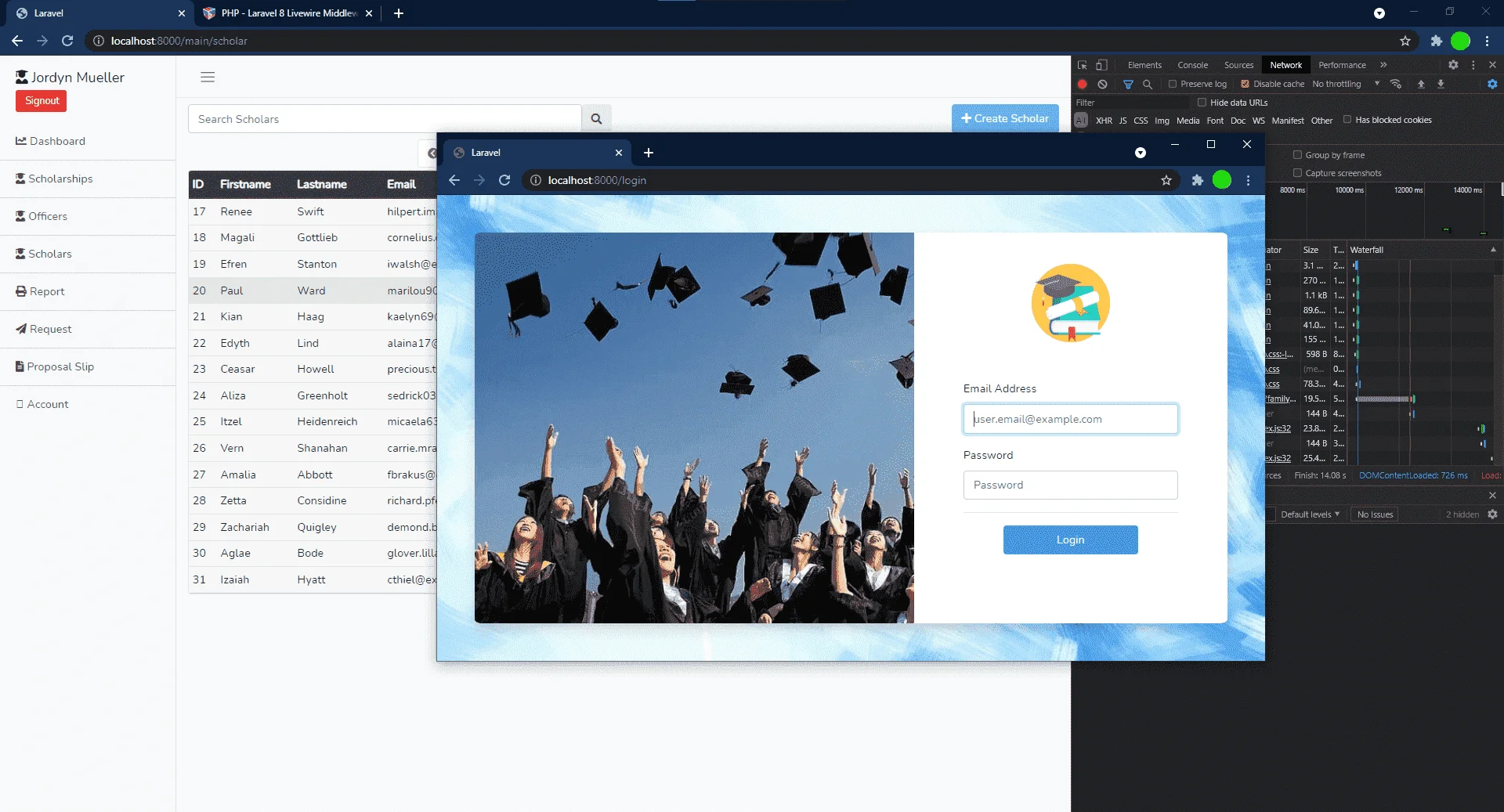1504x812 pixels.
Task: Select the All request type filter
Action: click(x=1081, y=121)
